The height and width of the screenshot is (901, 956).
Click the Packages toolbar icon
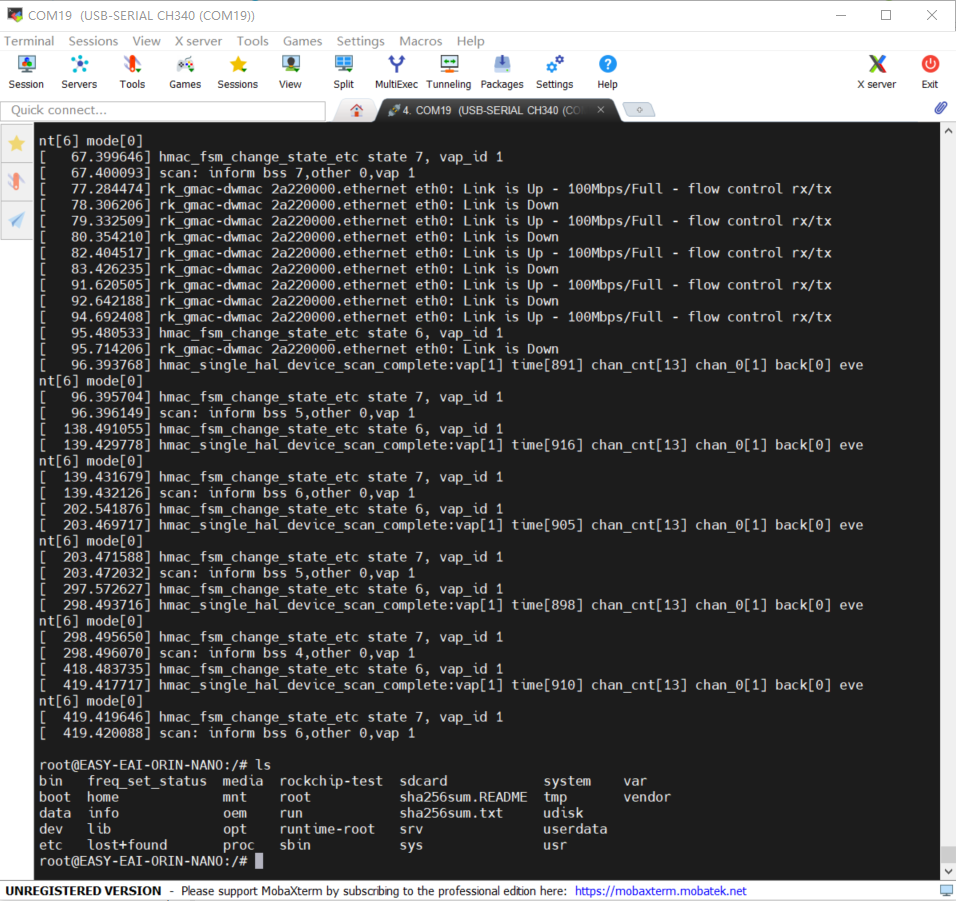(x=502, y=72)
